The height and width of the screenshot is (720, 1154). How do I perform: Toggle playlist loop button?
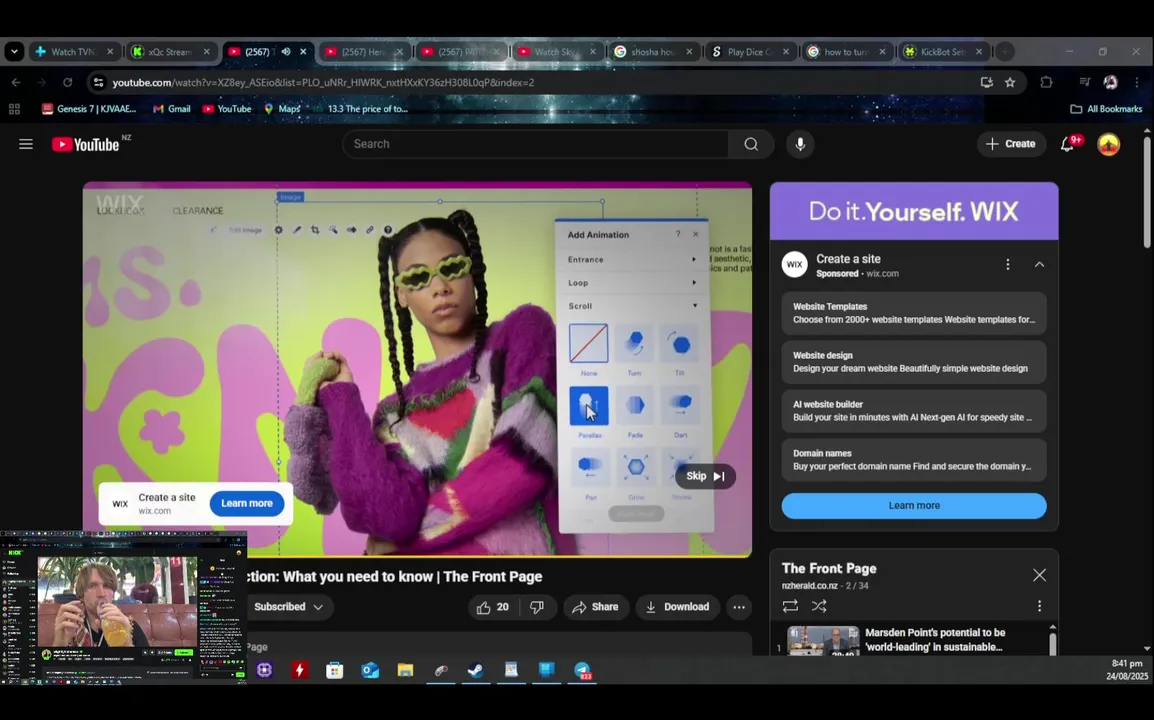tap(790, 606)
